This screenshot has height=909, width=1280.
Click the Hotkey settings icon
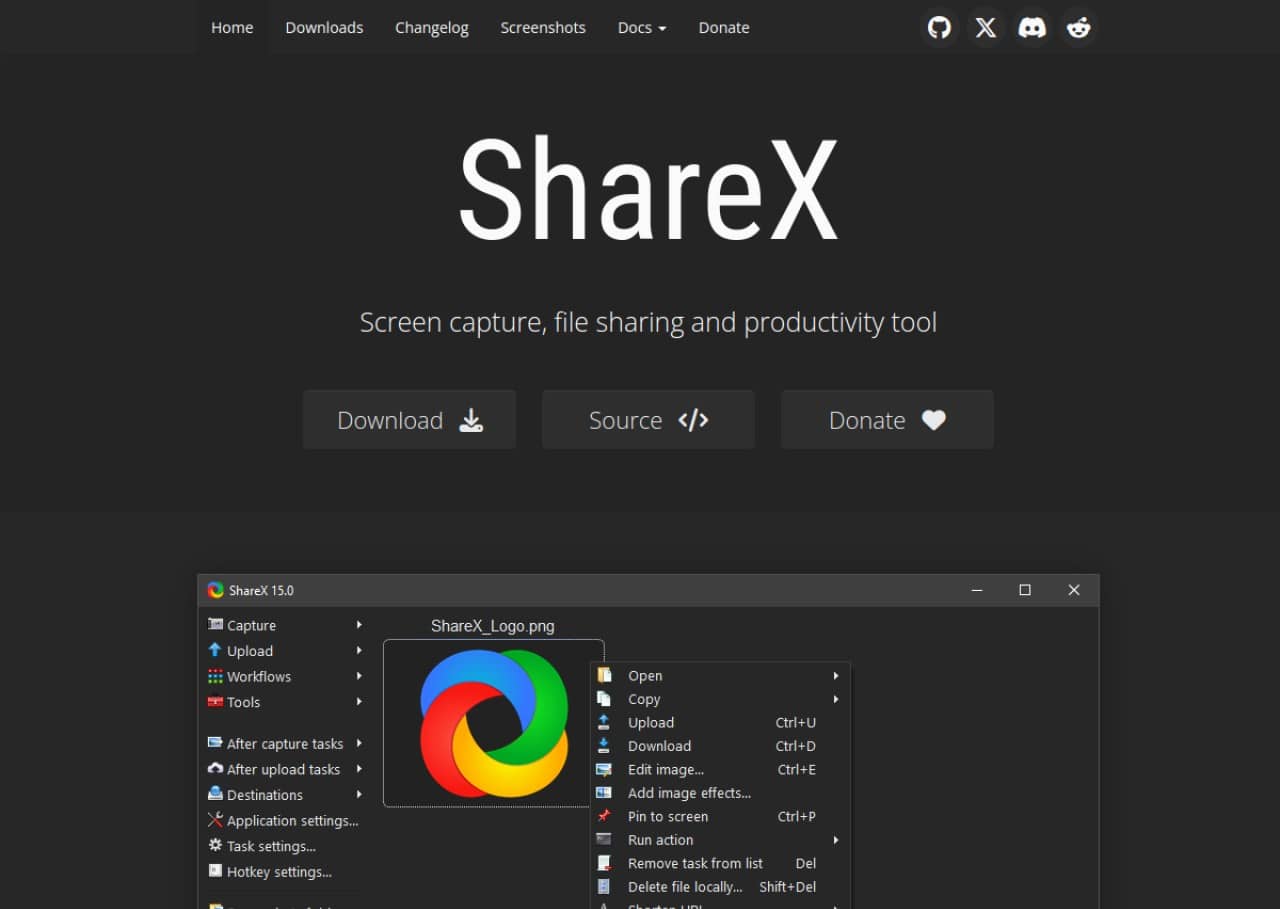215,871
